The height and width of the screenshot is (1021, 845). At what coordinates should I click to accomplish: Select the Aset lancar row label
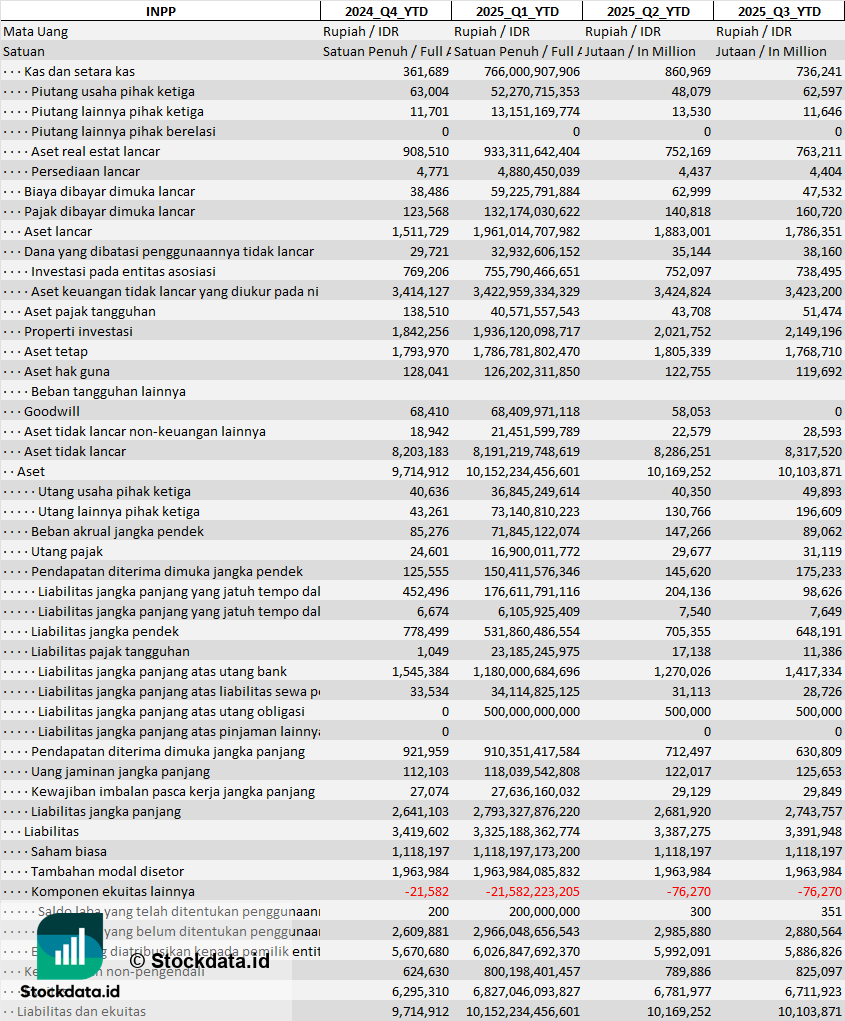pos(58,232)
